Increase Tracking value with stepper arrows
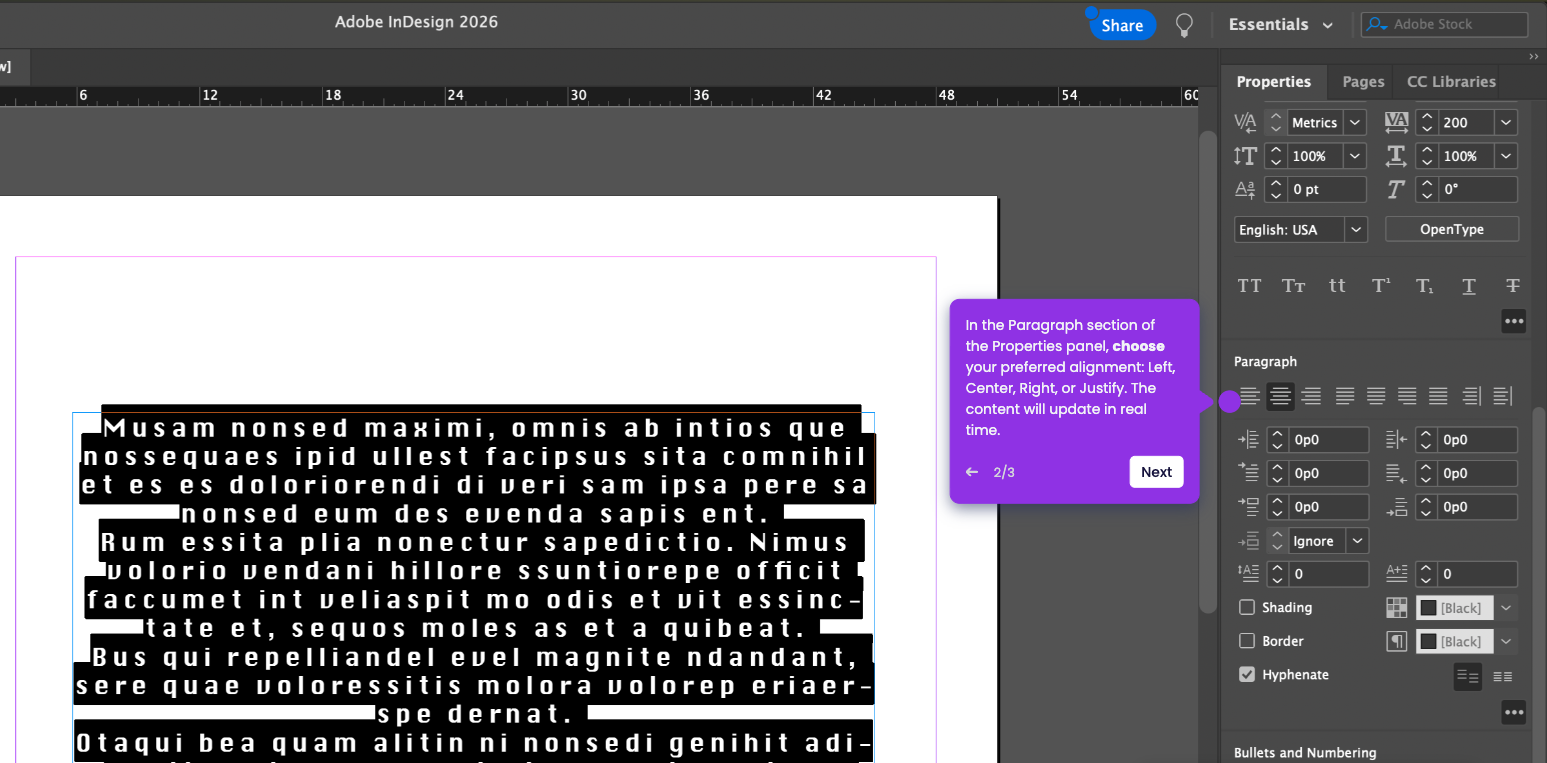 click(1428, 117)
